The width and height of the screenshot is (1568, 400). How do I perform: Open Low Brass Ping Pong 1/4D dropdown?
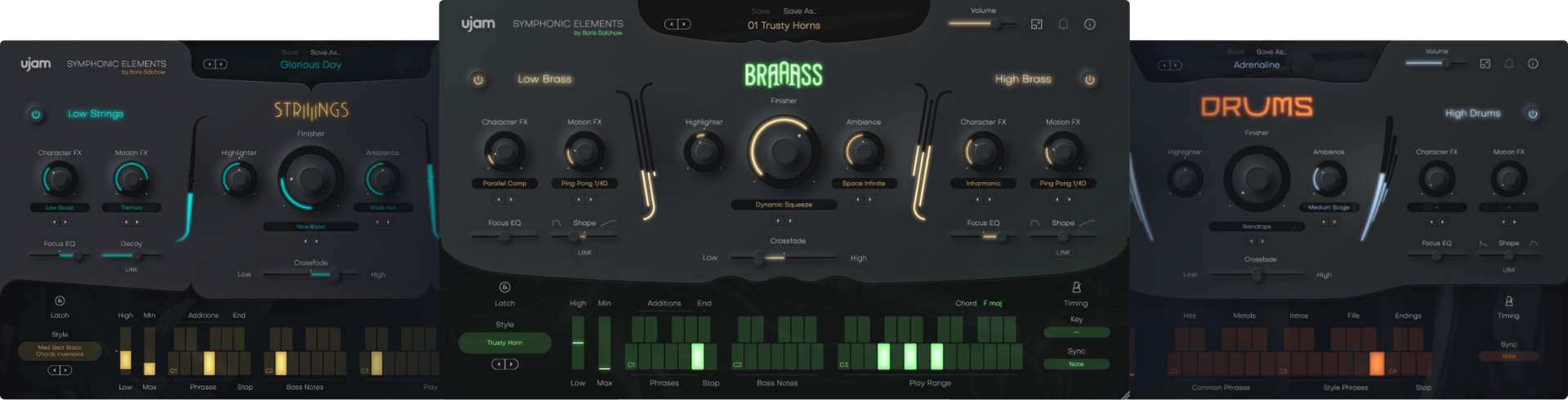[584, 184]
